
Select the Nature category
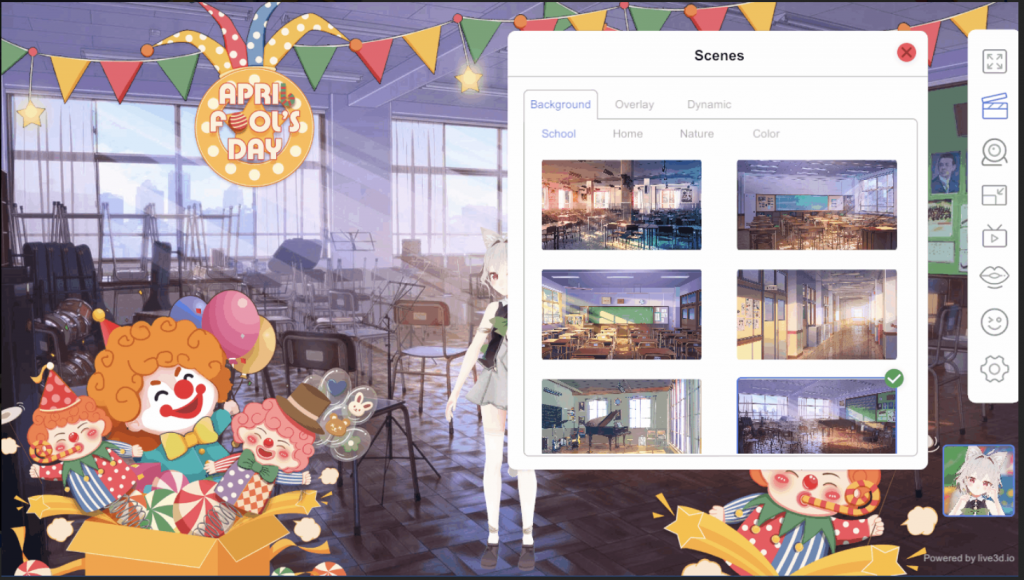[x=696, y=133]
